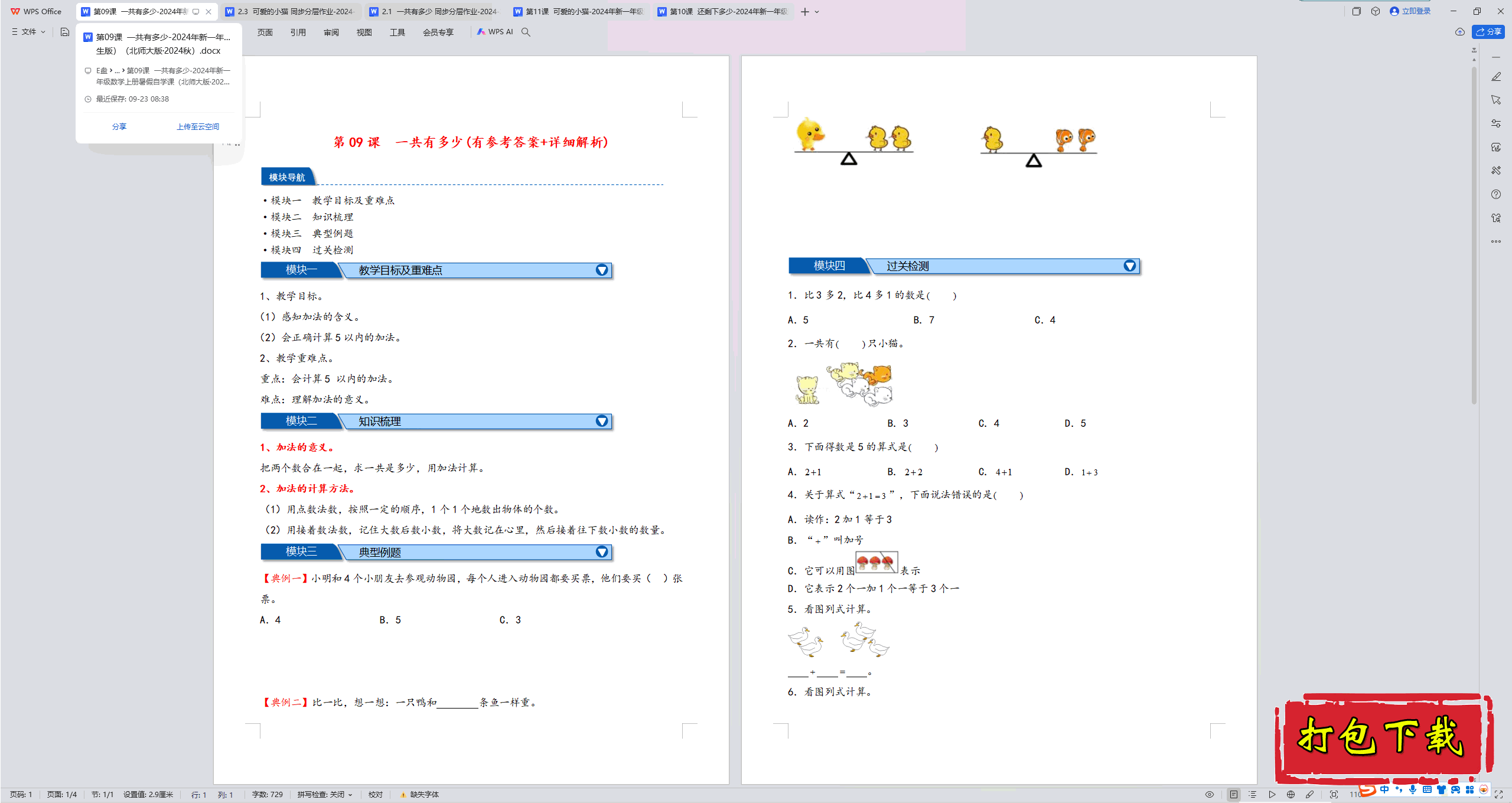Click the Sogou 中 language indicator
Viewport: 1512px width, 803px height.
pos(1384,790)
